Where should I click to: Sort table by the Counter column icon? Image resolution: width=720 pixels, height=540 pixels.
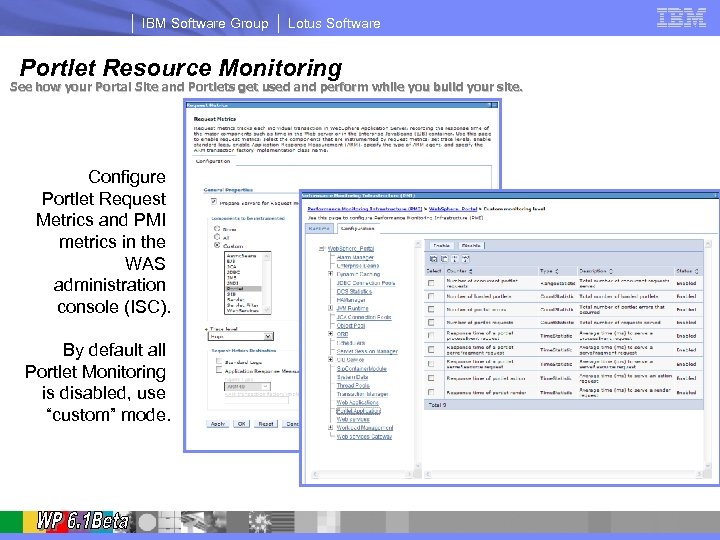coord(471,271)
